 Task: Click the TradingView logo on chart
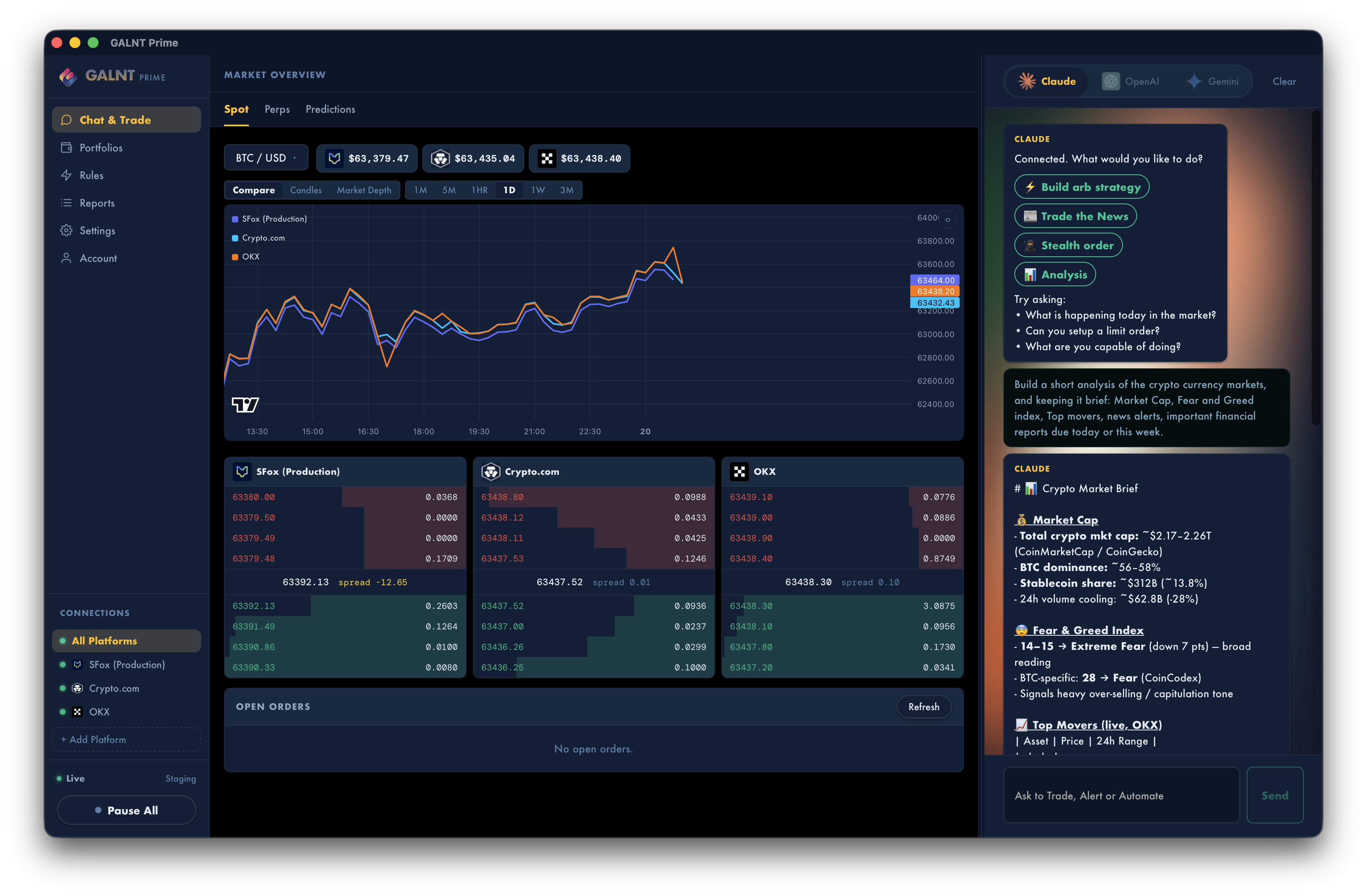click(245, 405)
